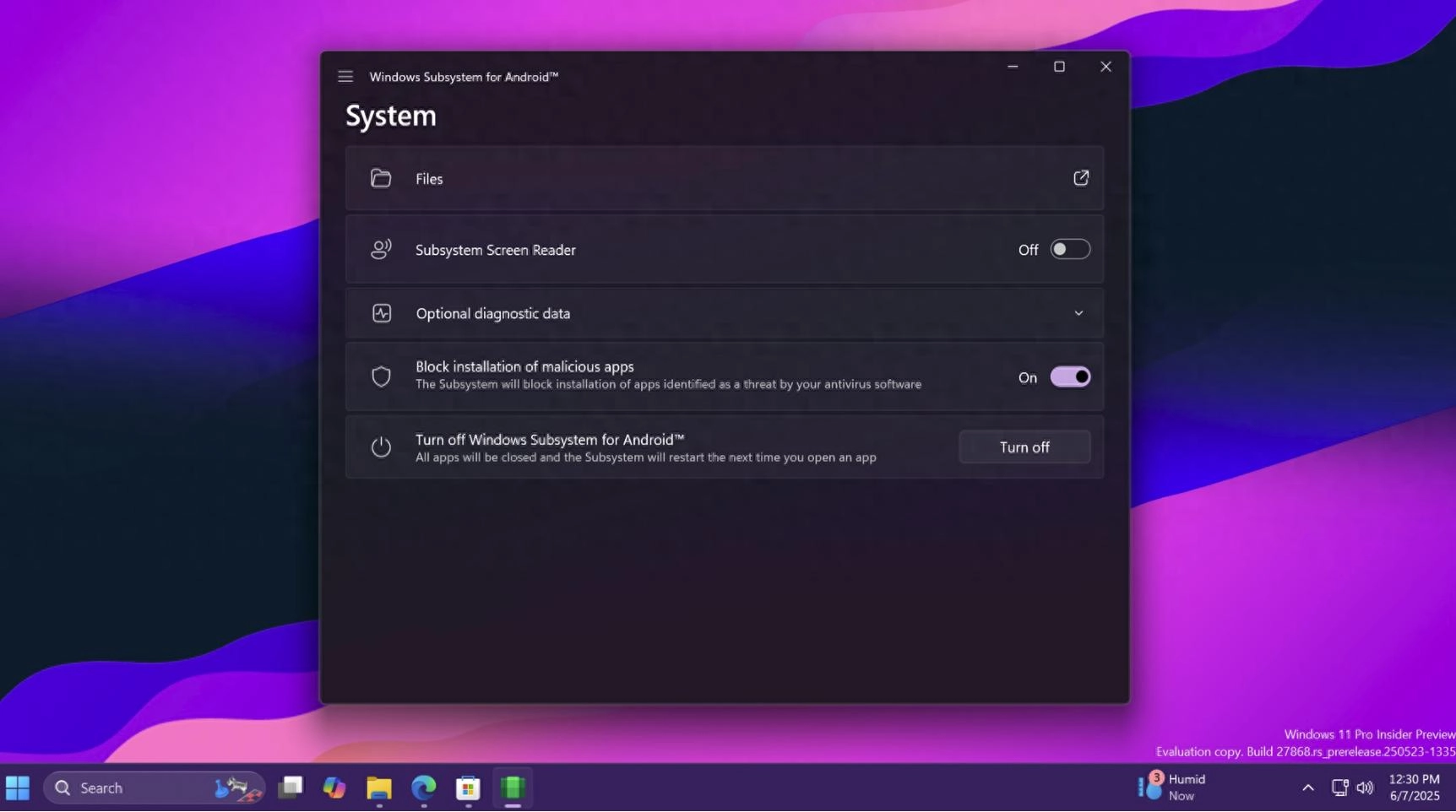The image size is (1456, 812).
Task: Click the network tray icon
Action: pyautogui.click(x=1339, y=788)
